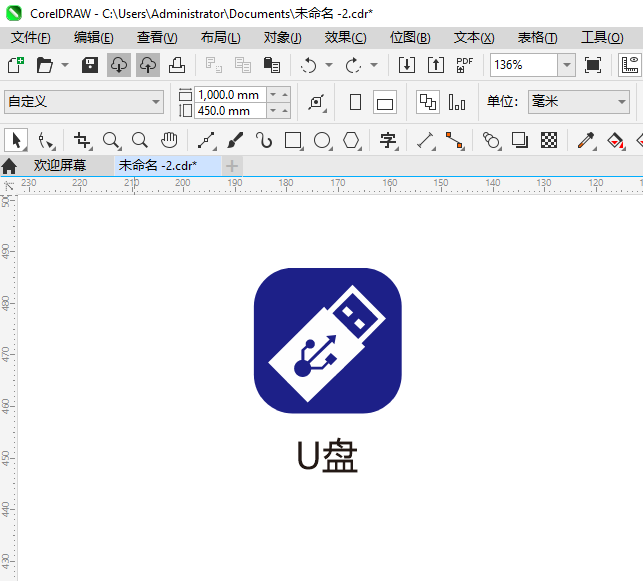The width and height of the screenshot is (643, 581).
Task: Select the Transparency checkerboard tool
Action: pyautogui.click(x=549, y=141)
